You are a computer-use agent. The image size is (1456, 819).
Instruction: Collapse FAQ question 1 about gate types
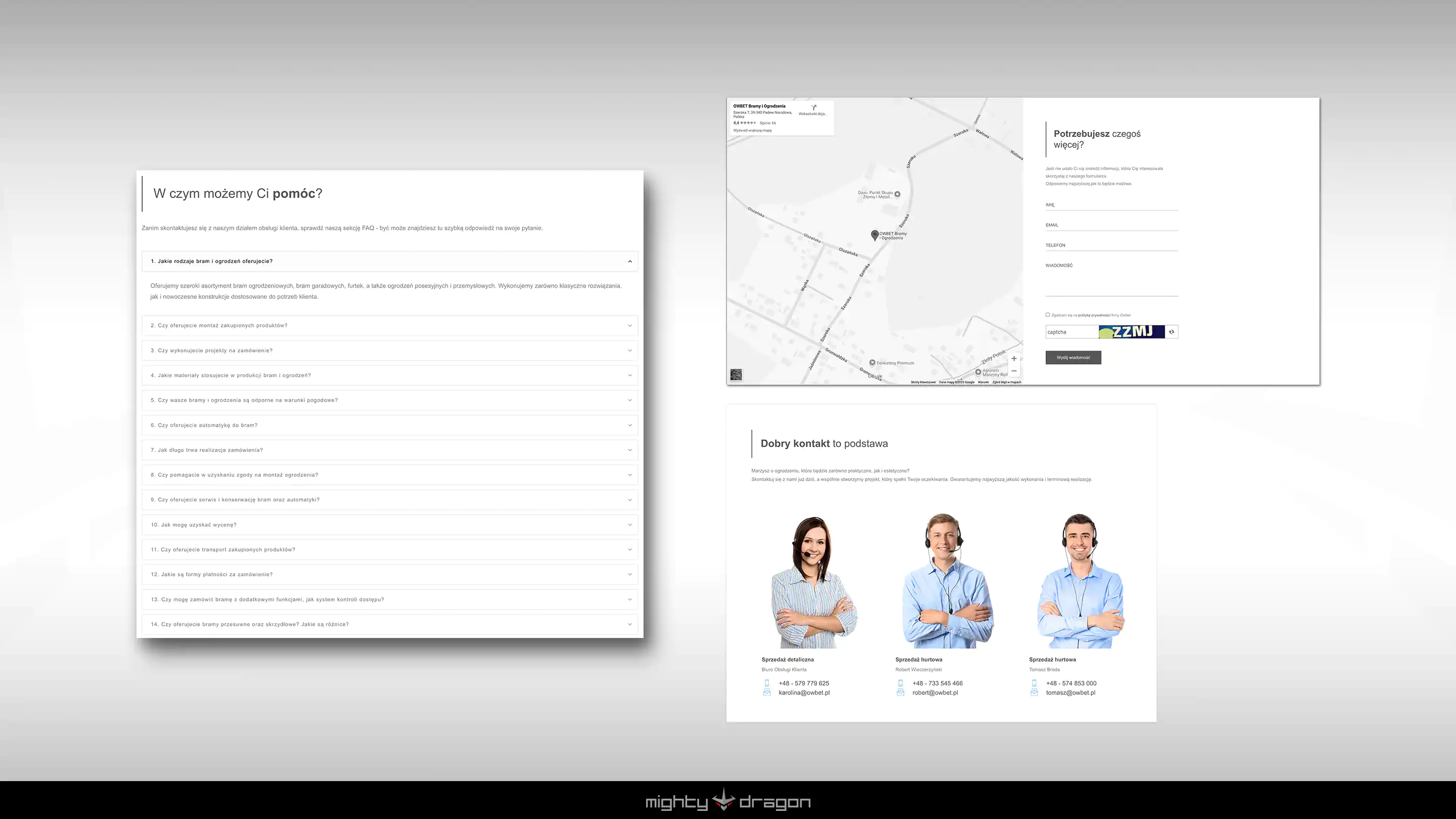tap(629, 261)
